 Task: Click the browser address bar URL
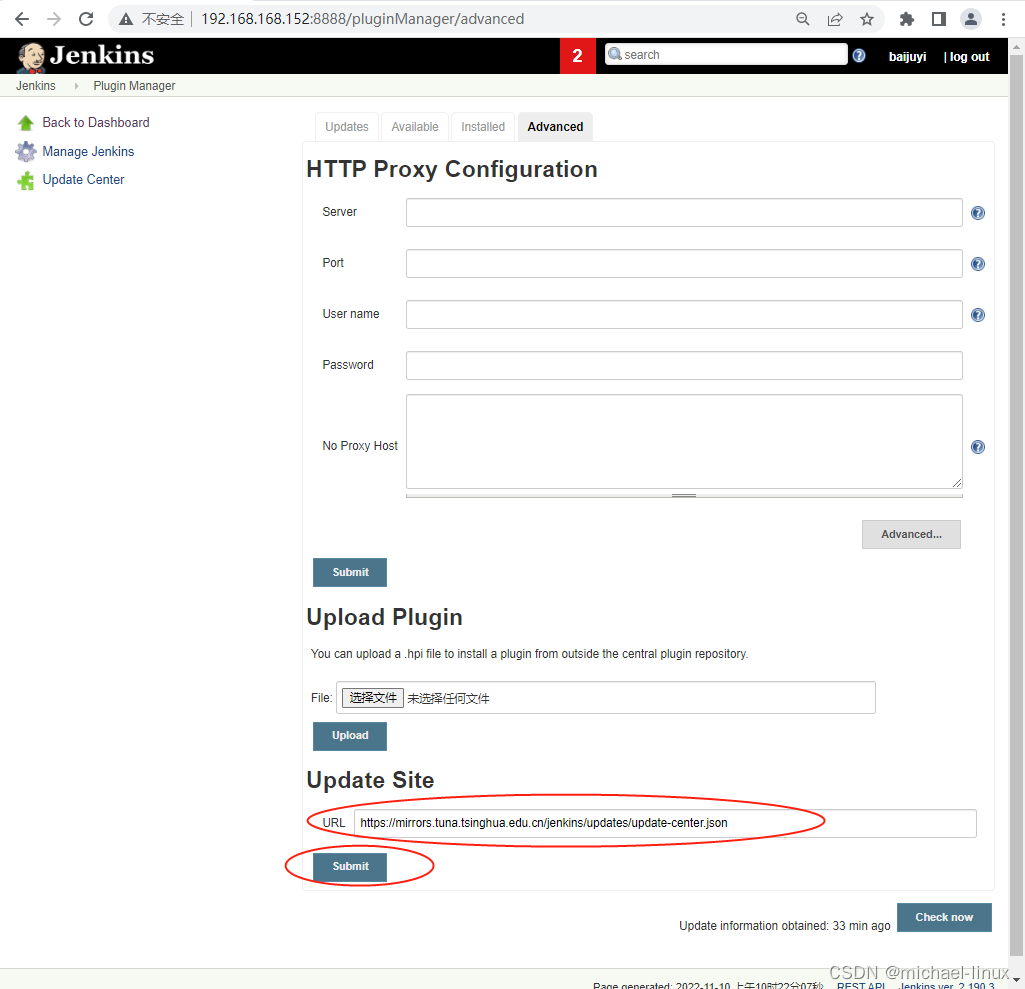pyautogui.click(x=362, y=19)
